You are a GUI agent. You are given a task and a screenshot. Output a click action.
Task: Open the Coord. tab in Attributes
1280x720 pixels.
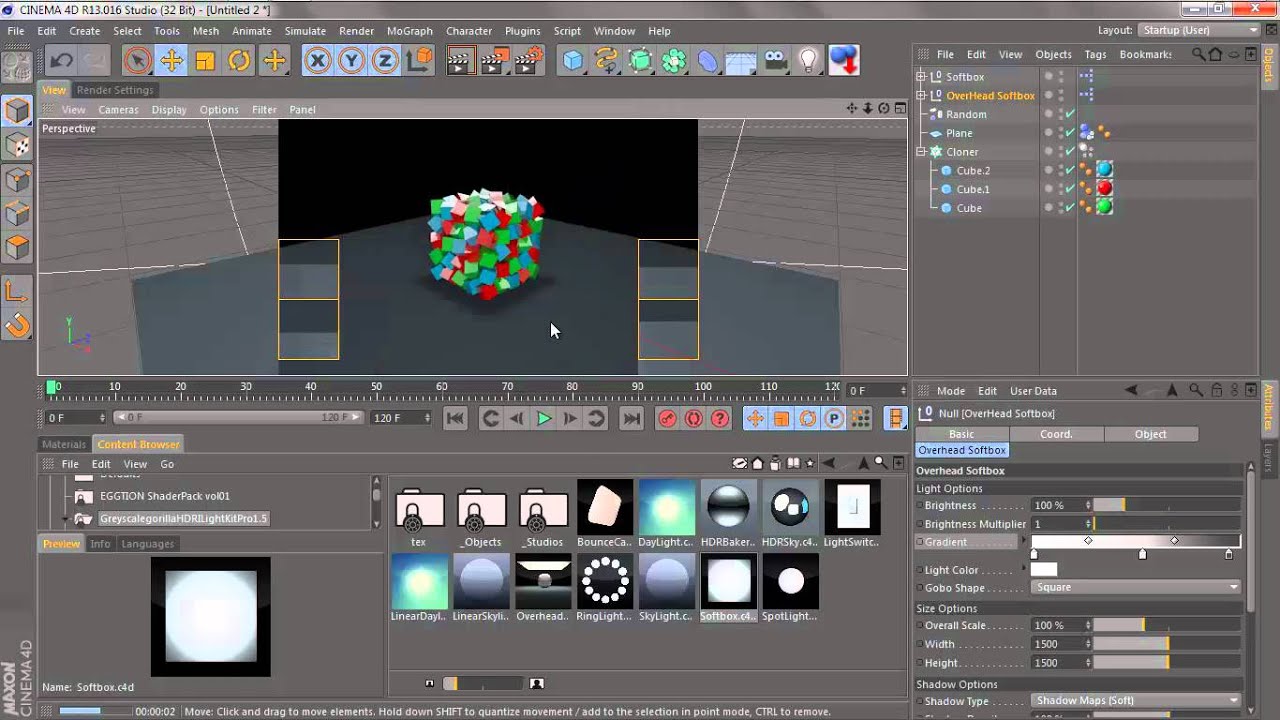1056,434
